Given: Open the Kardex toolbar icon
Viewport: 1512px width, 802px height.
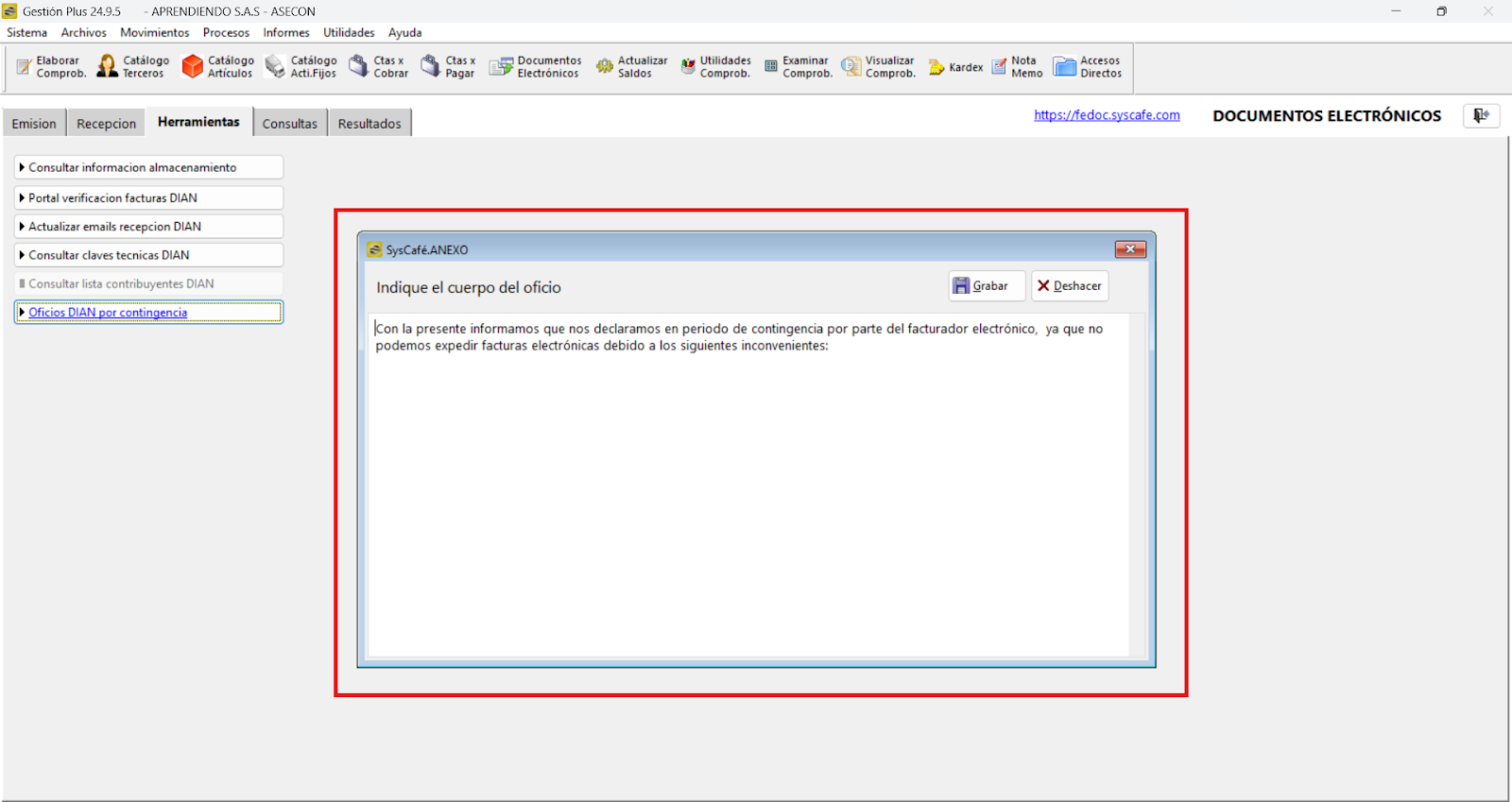Looking at the screenshot, I should pos(936,67).
